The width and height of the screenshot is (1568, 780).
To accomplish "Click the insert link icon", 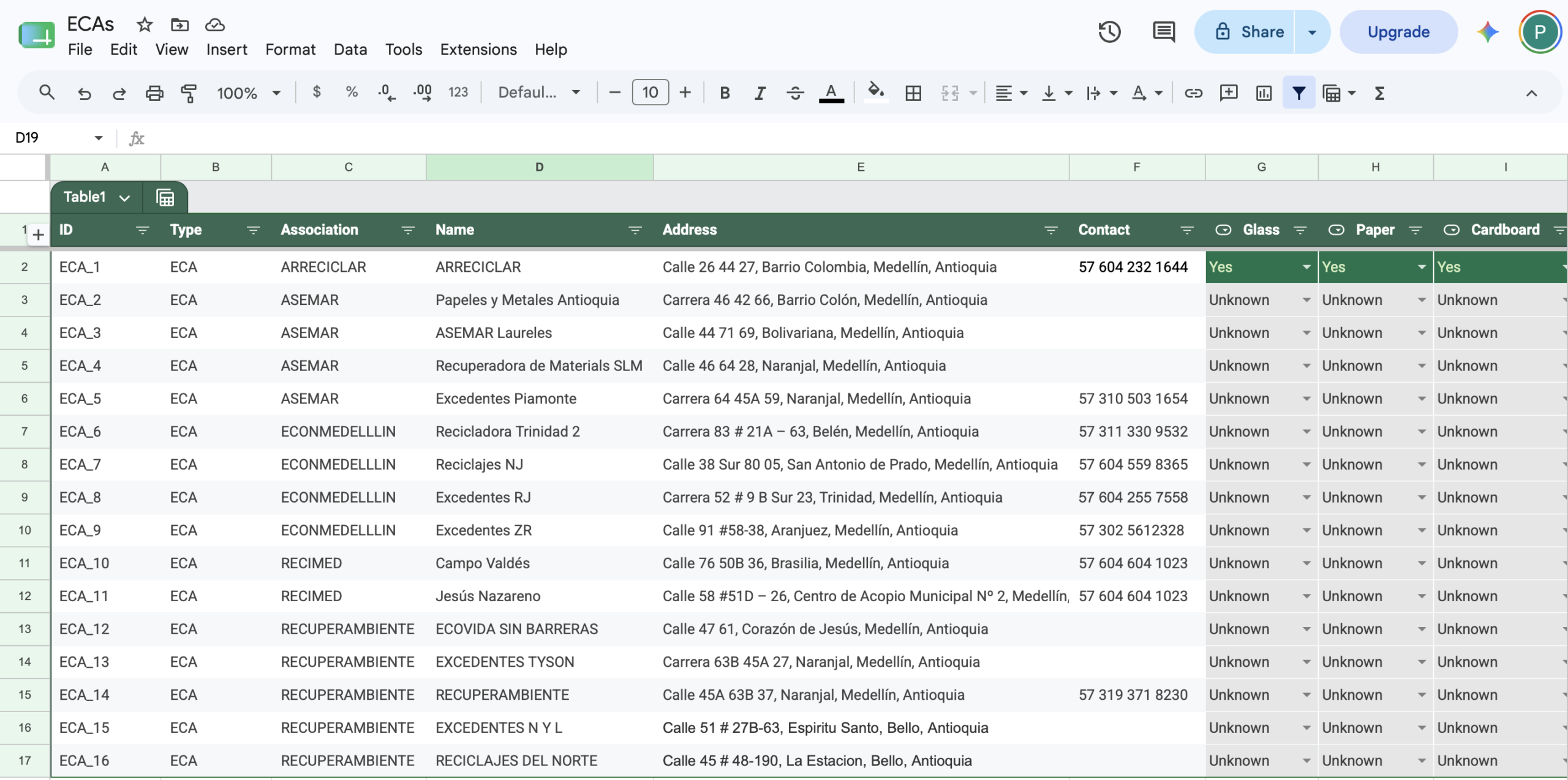I will (x=1193, y=93).
